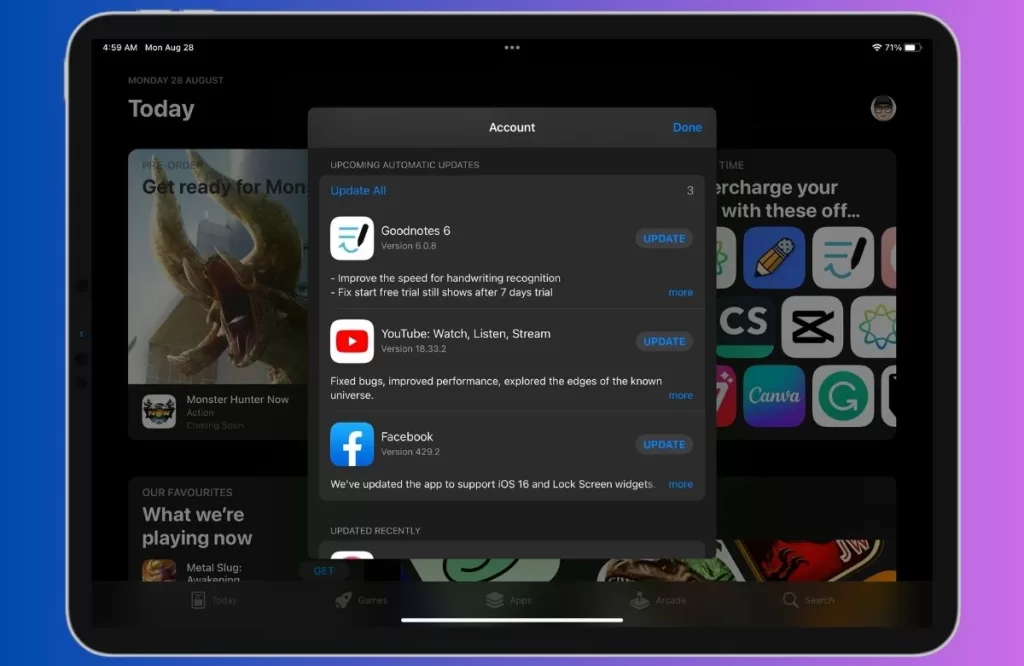Expand YouTube release notes with more

point(680,396)
